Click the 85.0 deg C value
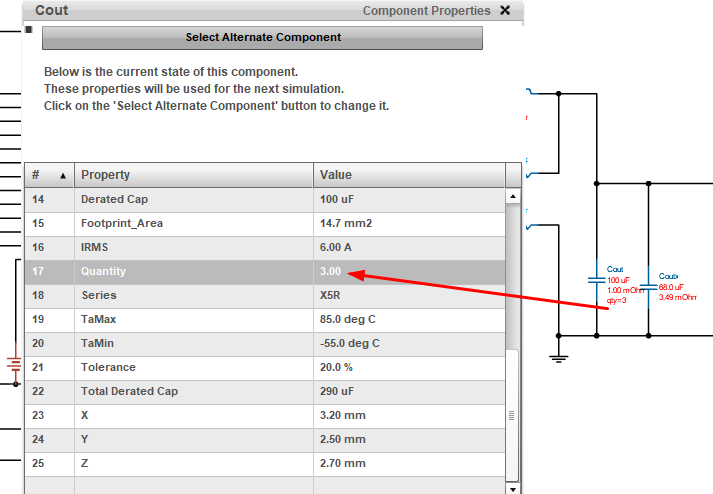The image size is (713, 494). (x=347, y=319)
